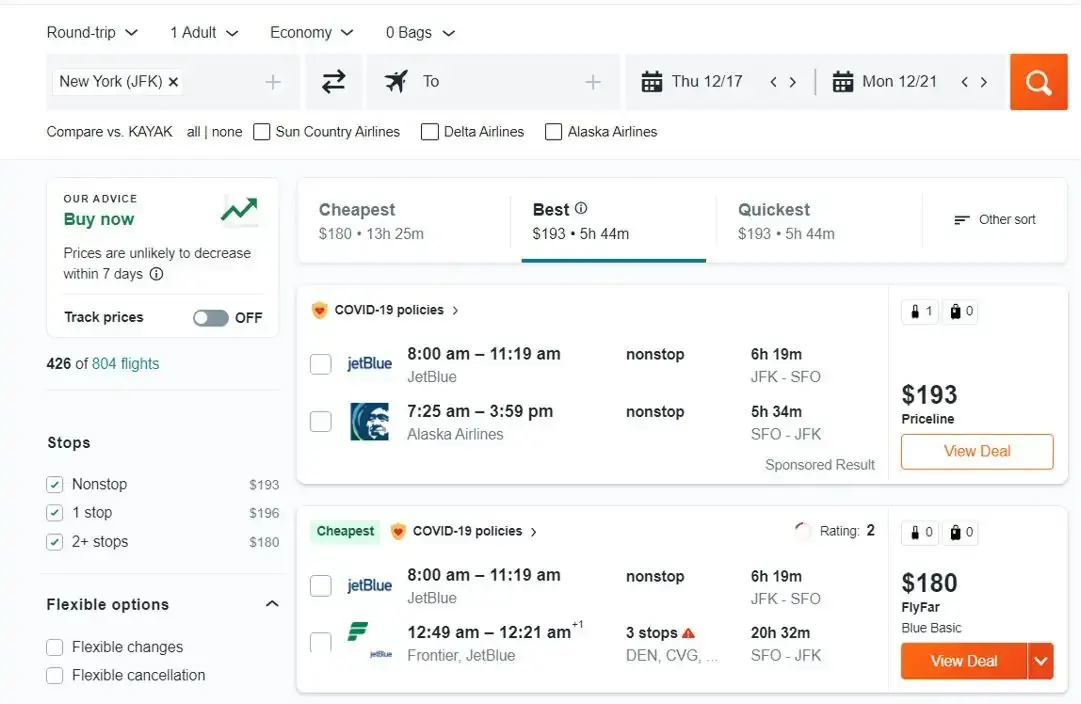Open Economy cabin class dropdown
Image resolution: width=1081 pixels, height=704 pixels.
pos(312,32)
